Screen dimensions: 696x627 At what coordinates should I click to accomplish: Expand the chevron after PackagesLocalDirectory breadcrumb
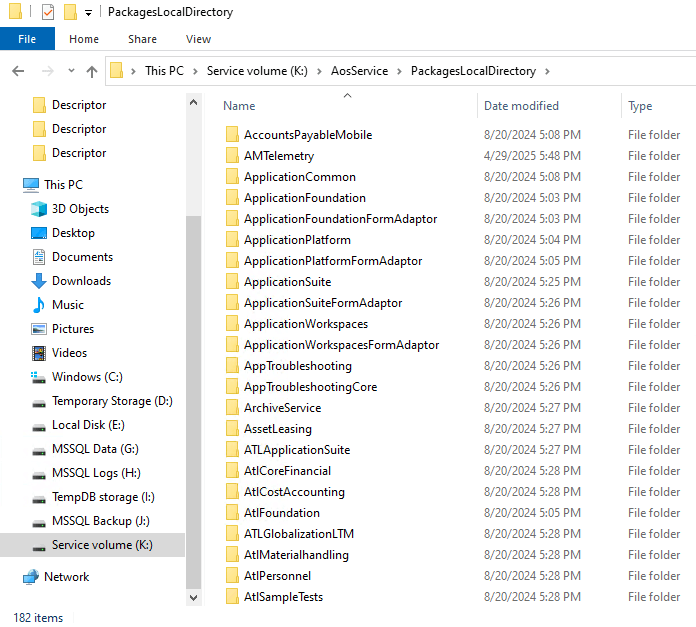coord(547,71)
